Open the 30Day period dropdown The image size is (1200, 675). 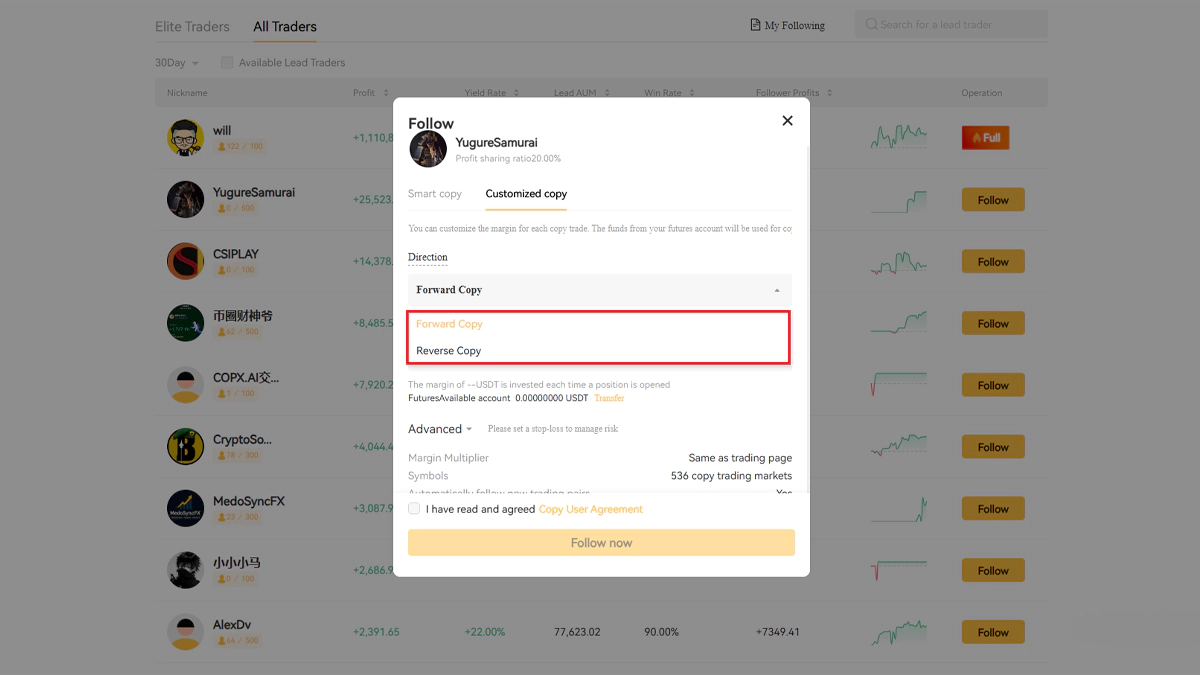(x=177, y=62)
